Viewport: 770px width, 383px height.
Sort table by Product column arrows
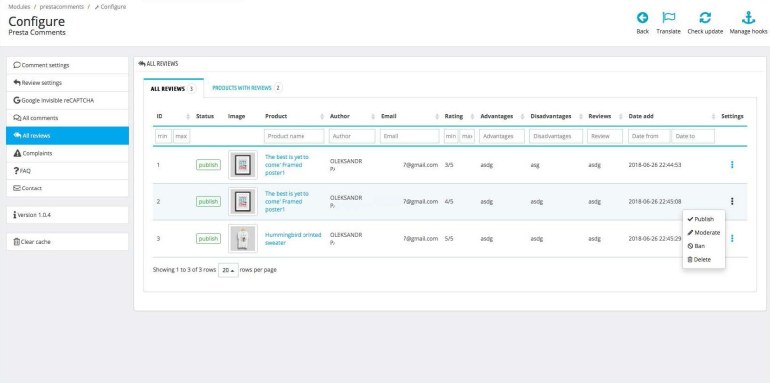coord(322,116)
